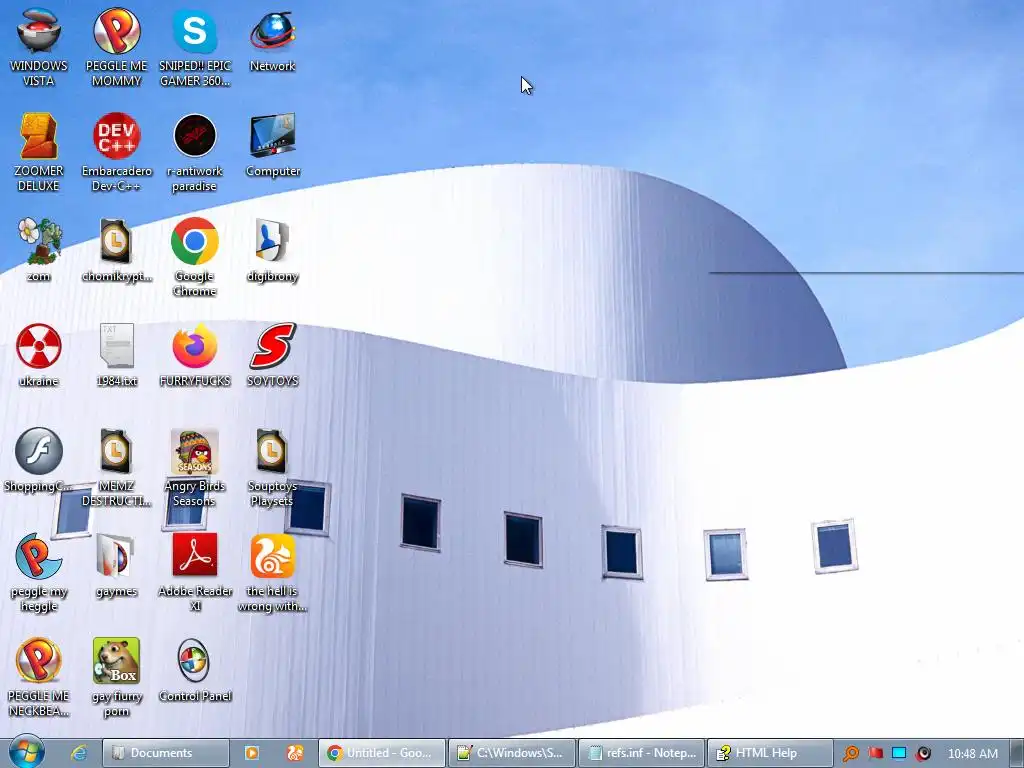
Task: Select the PEGGLE ME MOMMY shortcut
Action: point(116,46)
